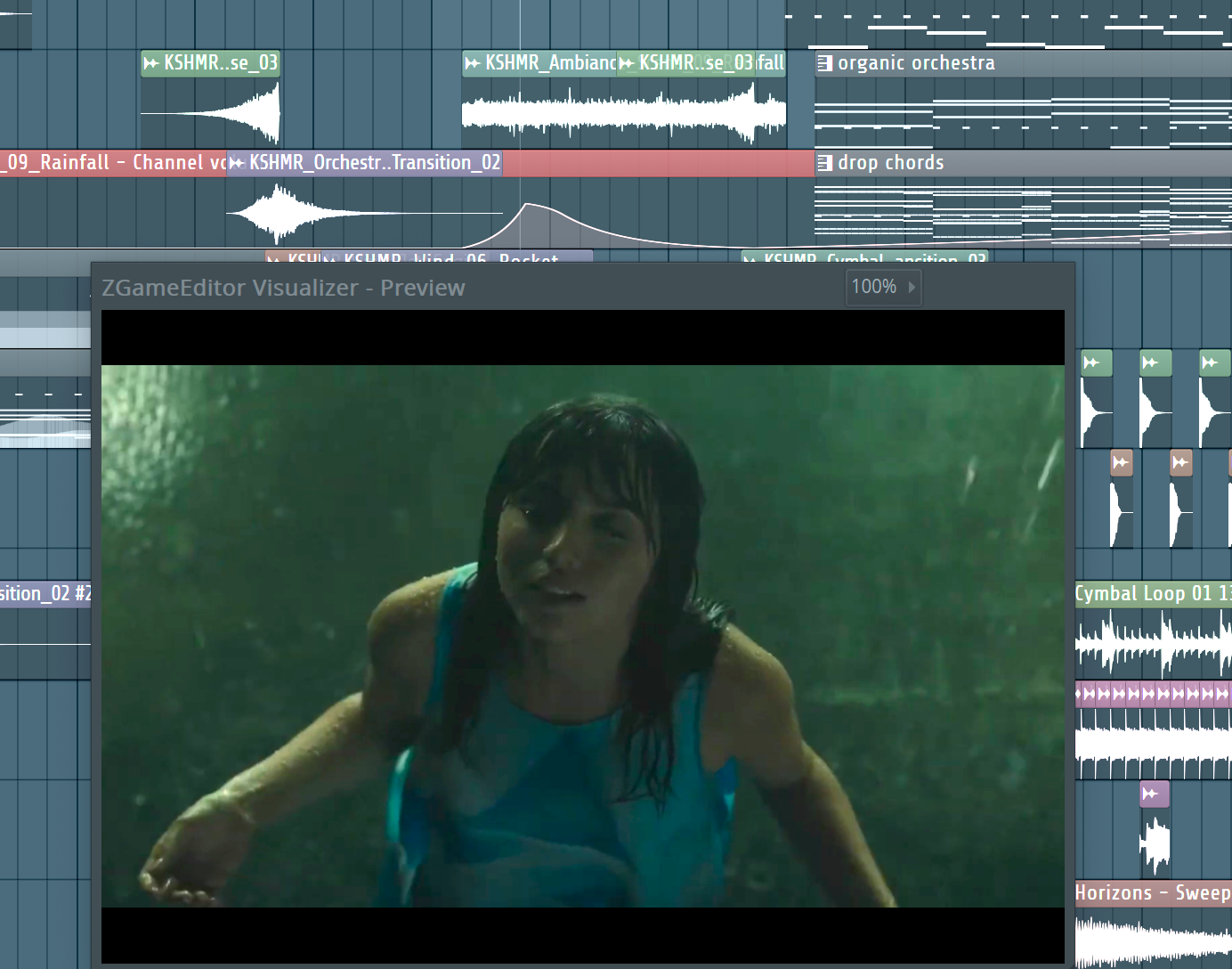Click the KSHMR_Orchestr..Transition_02 waveform
Image resolution: width=1232 pixels, height=969 pixels.
point(364,213)
